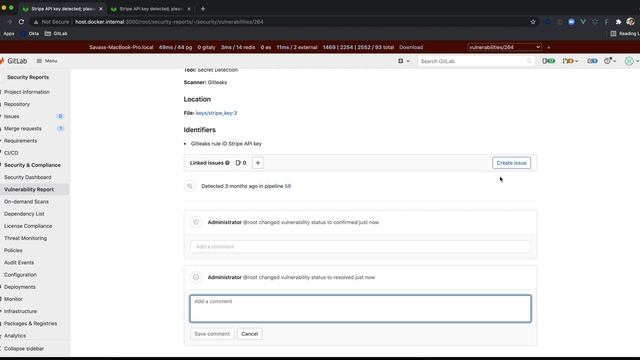Open License Compliance sidebar item
Viewport: 640px width, 360px height.
28,226
